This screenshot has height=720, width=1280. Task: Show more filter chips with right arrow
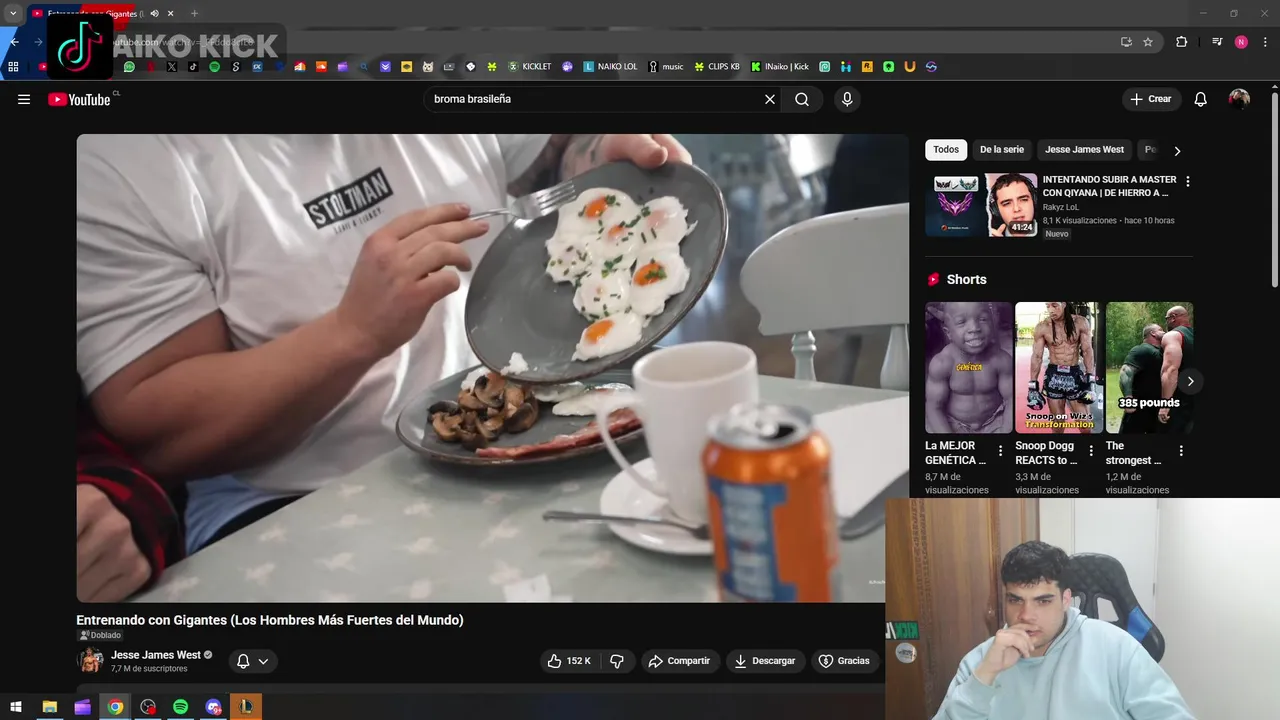coord(1177,151)
